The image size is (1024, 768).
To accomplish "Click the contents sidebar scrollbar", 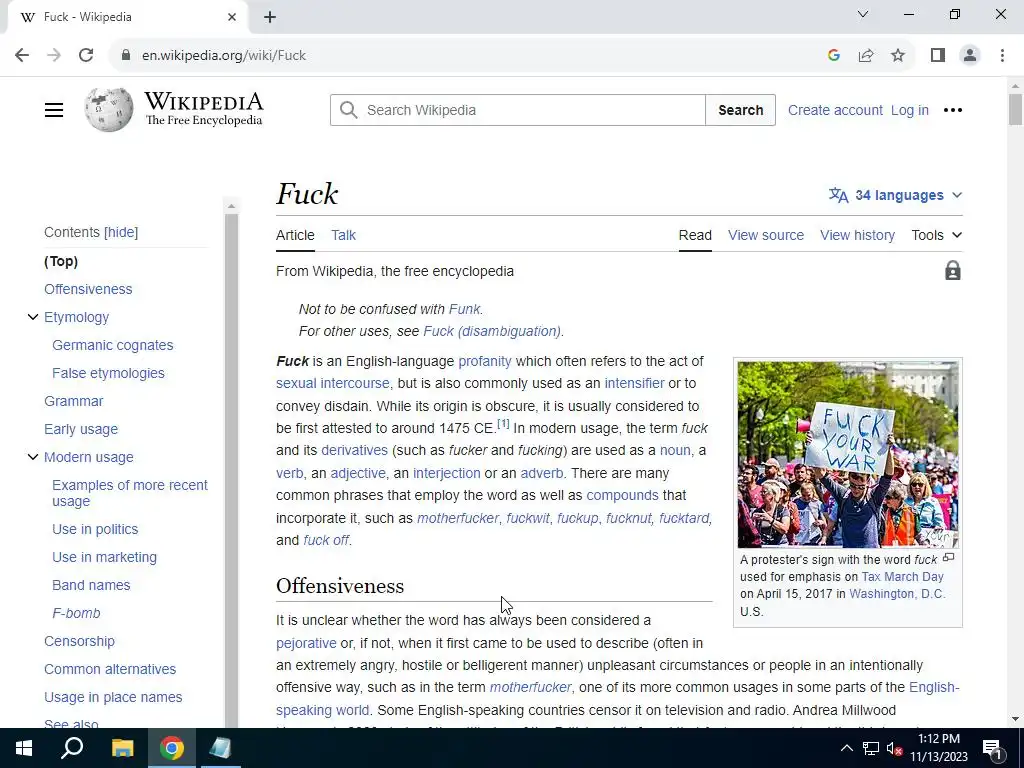I will tap(231, 470).
